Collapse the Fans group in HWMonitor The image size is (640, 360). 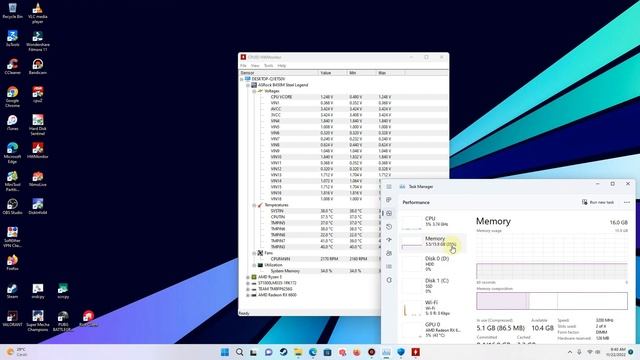254,253
